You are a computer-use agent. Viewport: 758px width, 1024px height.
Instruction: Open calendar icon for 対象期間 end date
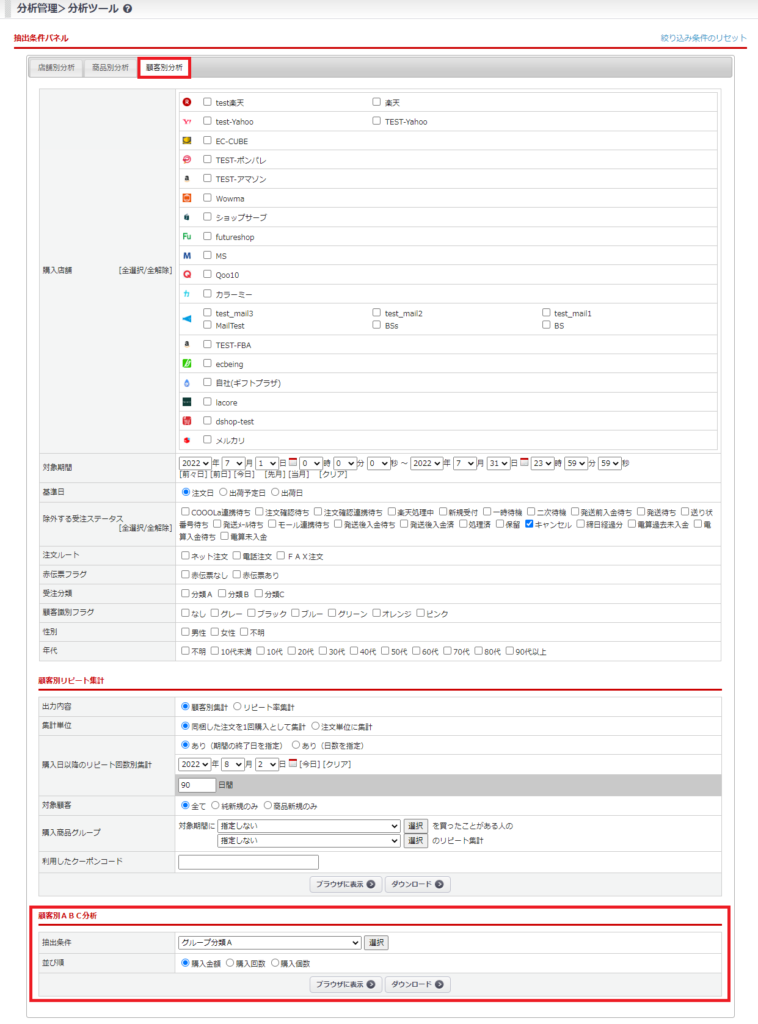[524, 462]
